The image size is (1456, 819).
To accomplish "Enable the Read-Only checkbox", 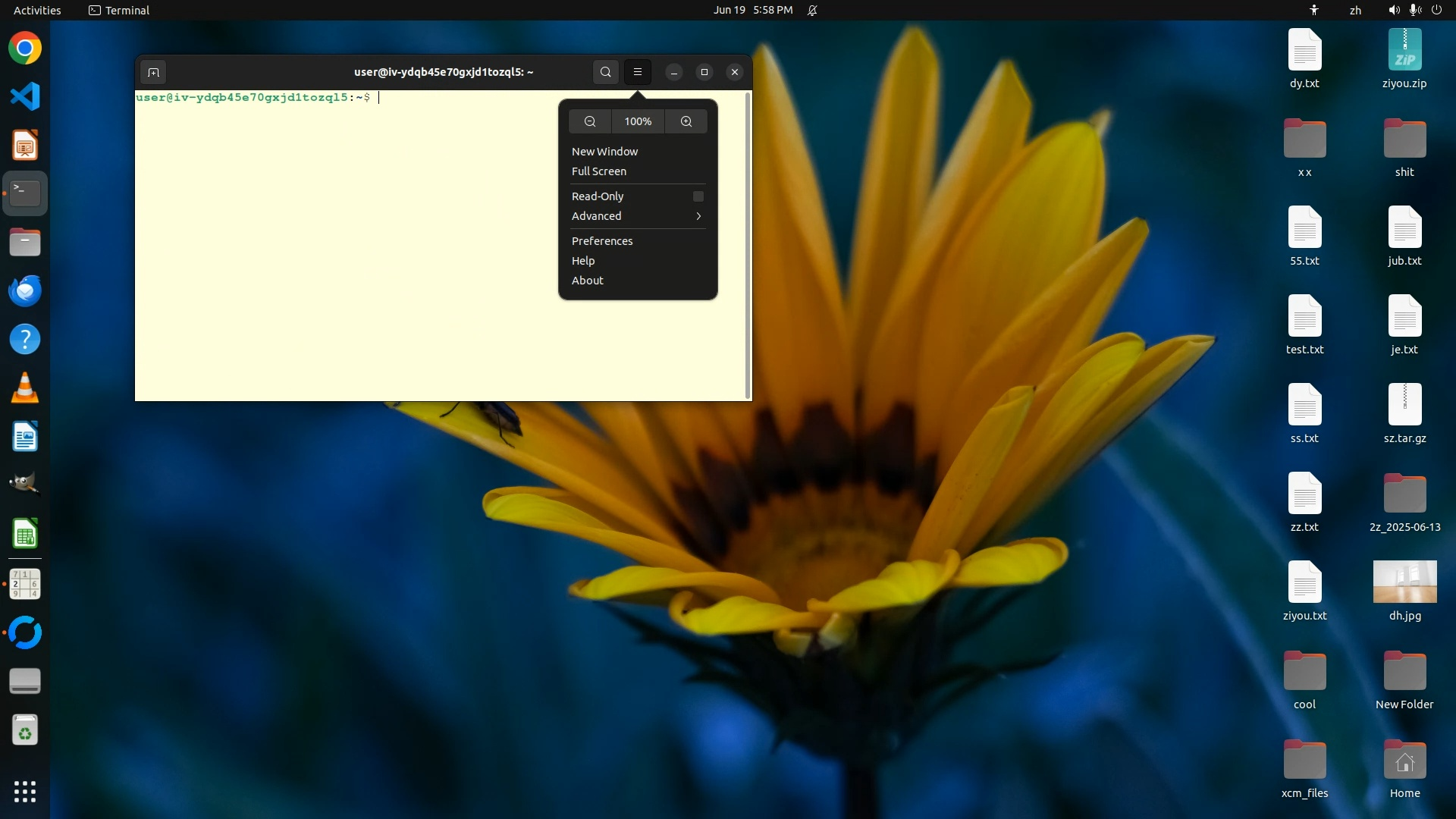I will pyautogui.click(x=698, y=196).
